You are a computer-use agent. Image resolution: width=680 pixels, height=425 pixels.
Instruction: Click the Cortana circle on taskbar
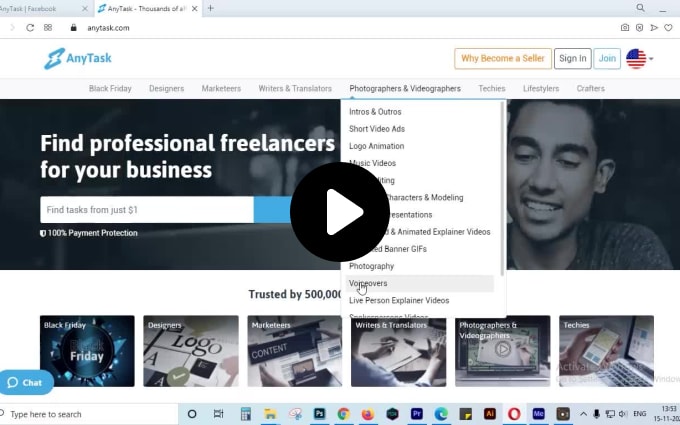click(192, 414)
